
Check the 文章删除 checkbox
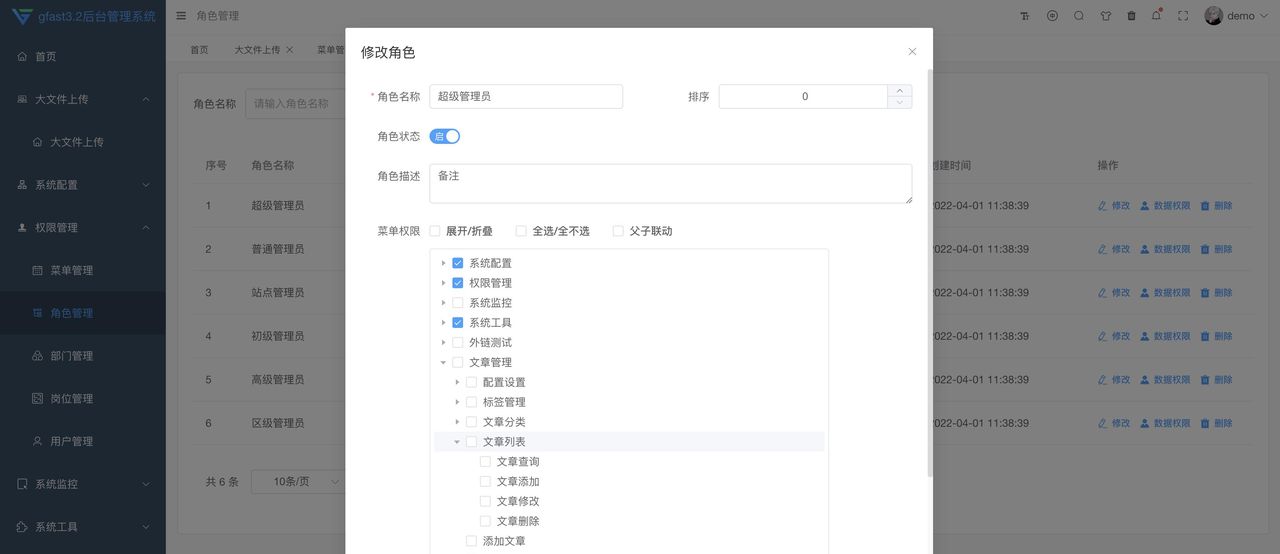(x=486, y=521)
